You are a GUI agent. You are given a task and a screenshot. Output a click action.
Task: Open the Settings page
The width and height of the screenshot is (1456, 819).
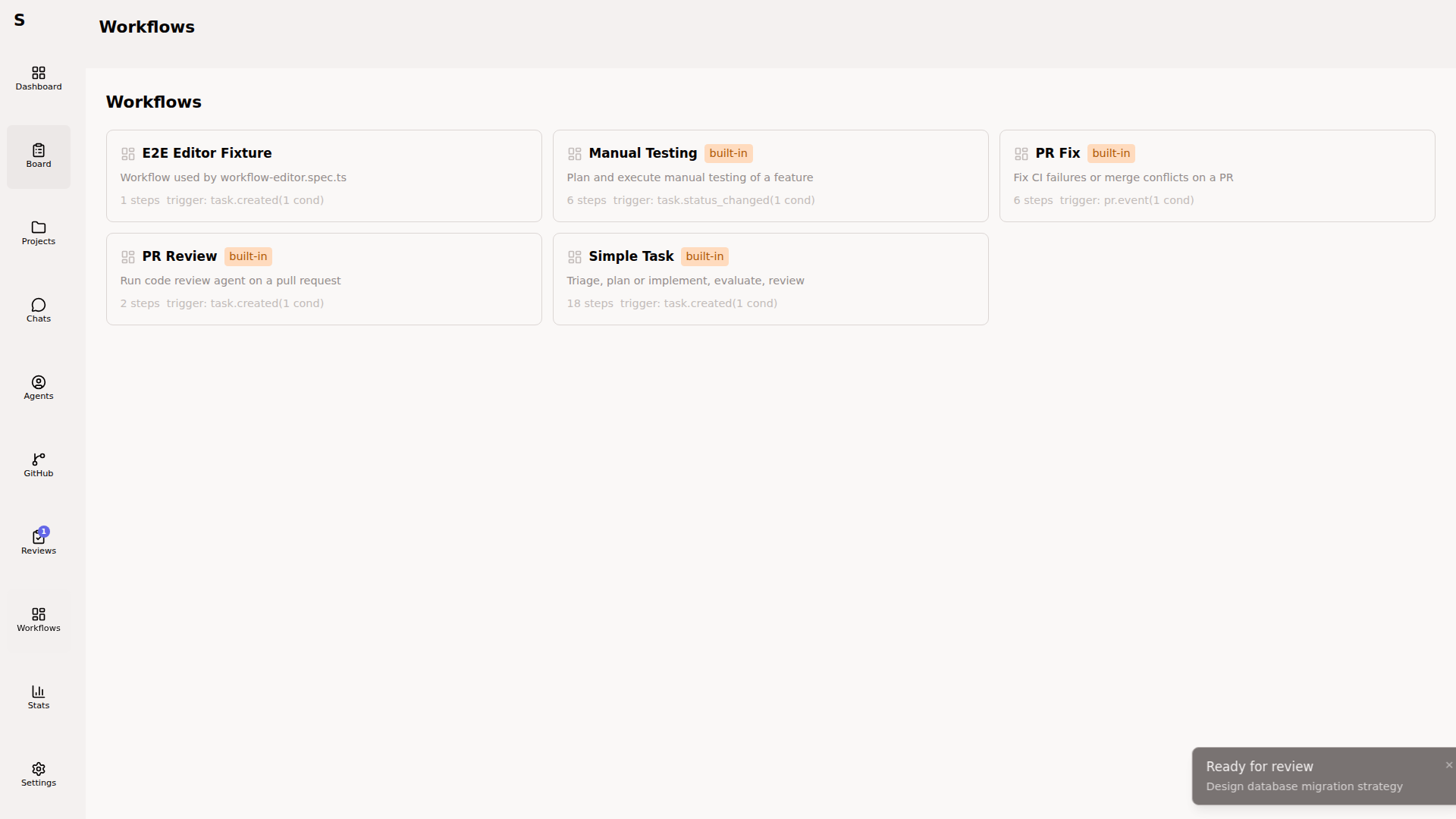click(38, 774)
